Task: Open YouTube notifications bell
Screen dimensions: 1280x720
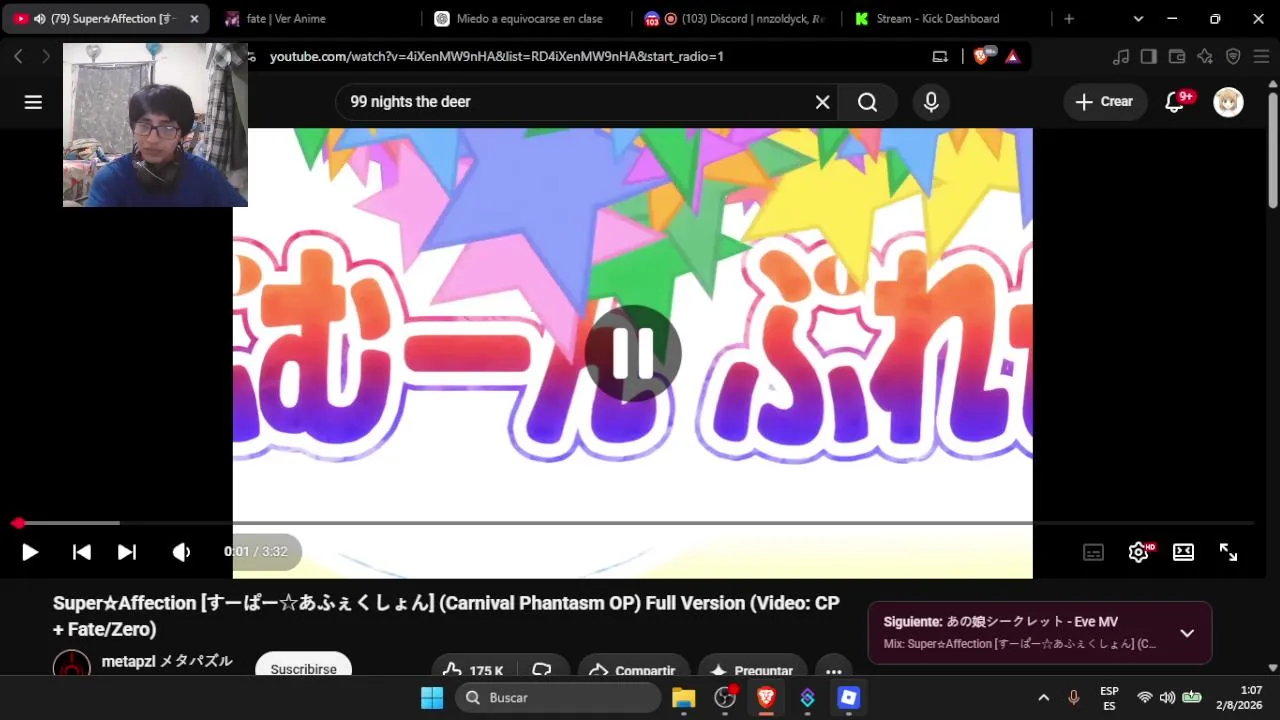Action: pos(1175,102)
